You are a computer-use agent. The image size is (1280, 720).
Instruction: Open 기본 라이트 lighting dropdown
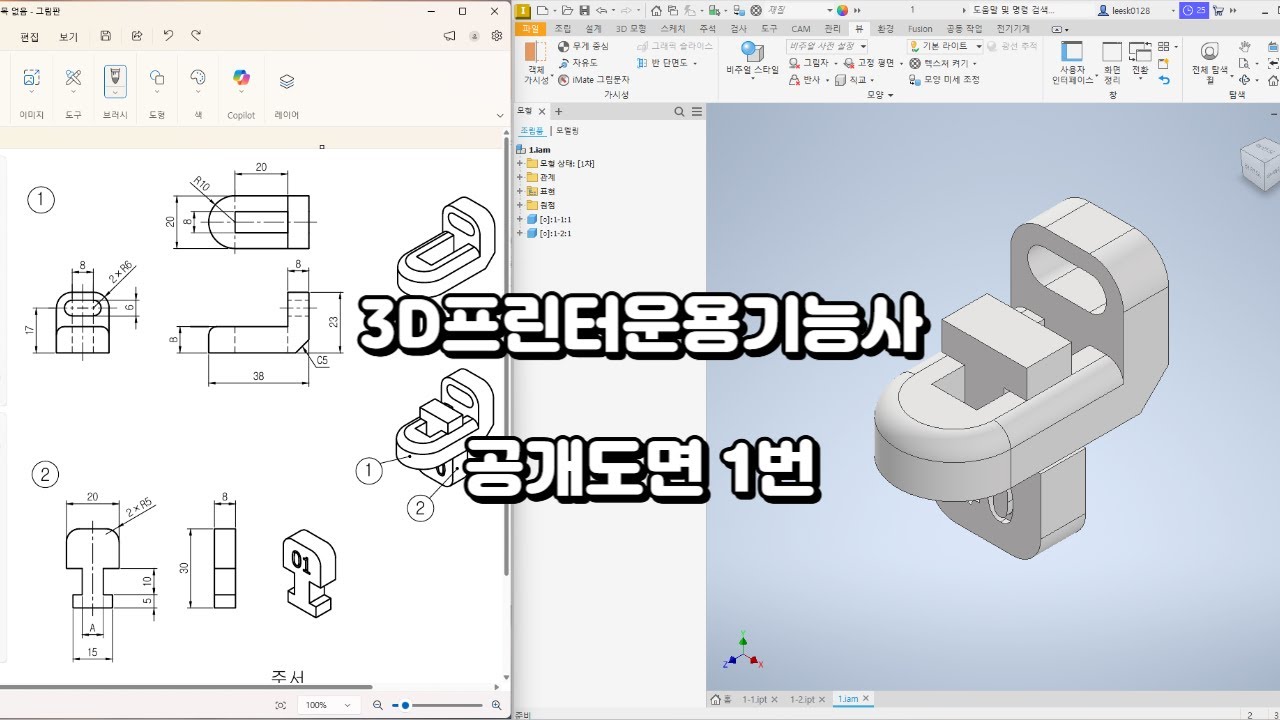click(945, 46)
